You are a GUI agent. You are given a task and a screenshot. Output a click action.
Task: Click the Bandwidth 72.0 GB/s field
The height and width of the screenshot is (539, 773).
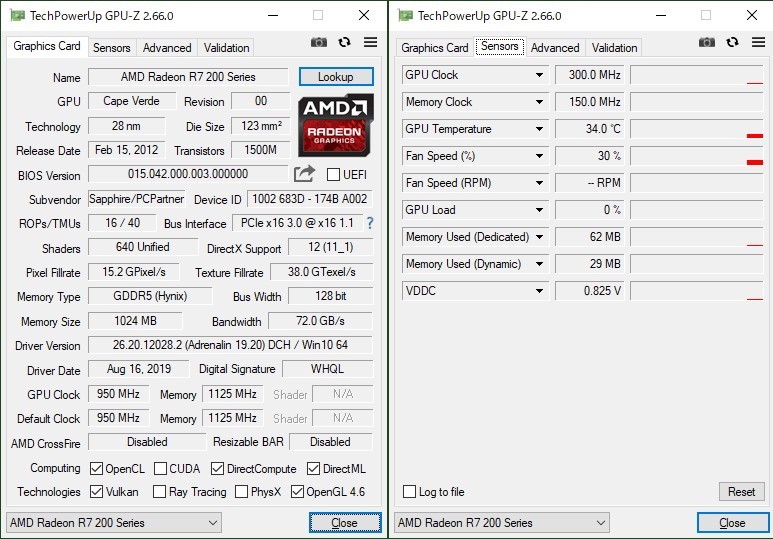pos(320,321)
